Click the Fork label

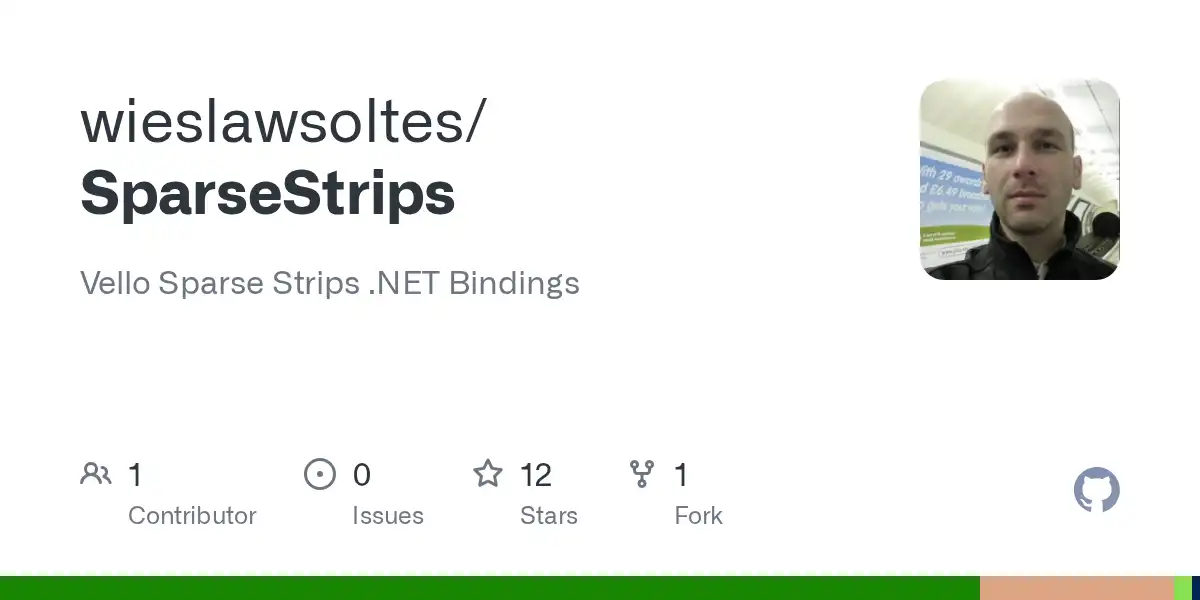[x=699, y=516]
